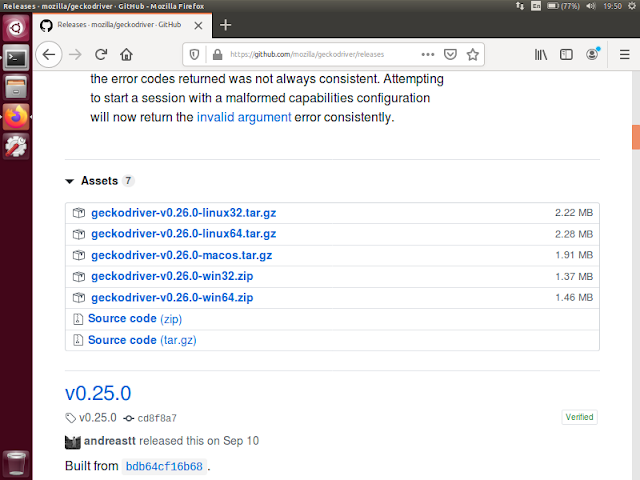Image resolution: width=640 pixels, height=480 pixels.
Task: Open the Firefox Library icon
Action: (x=540, y=55)
